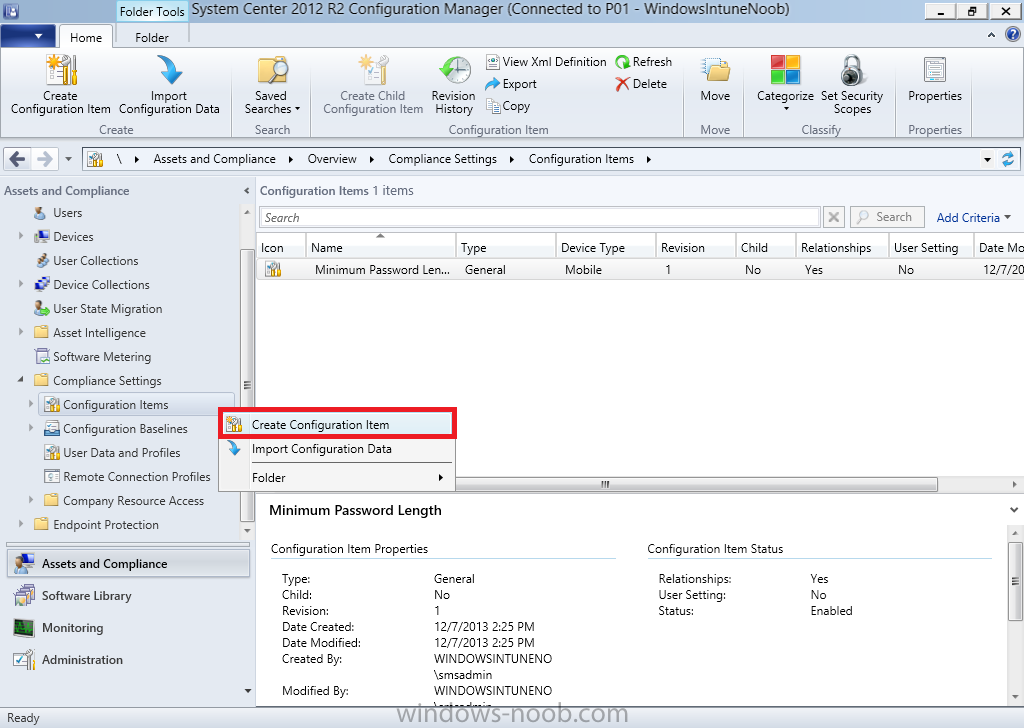Open the Folder submenu in context menu

[x=337, y=478]
